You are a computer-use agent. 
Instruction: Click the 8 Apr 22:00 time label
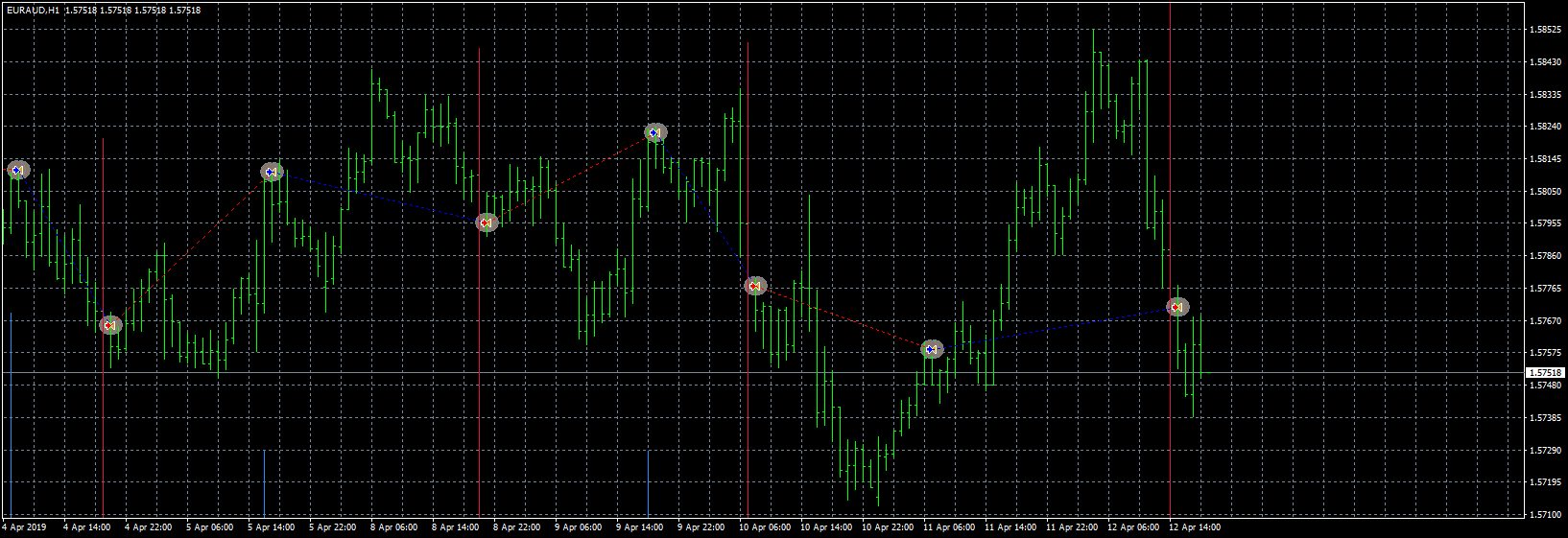(516, 527)
